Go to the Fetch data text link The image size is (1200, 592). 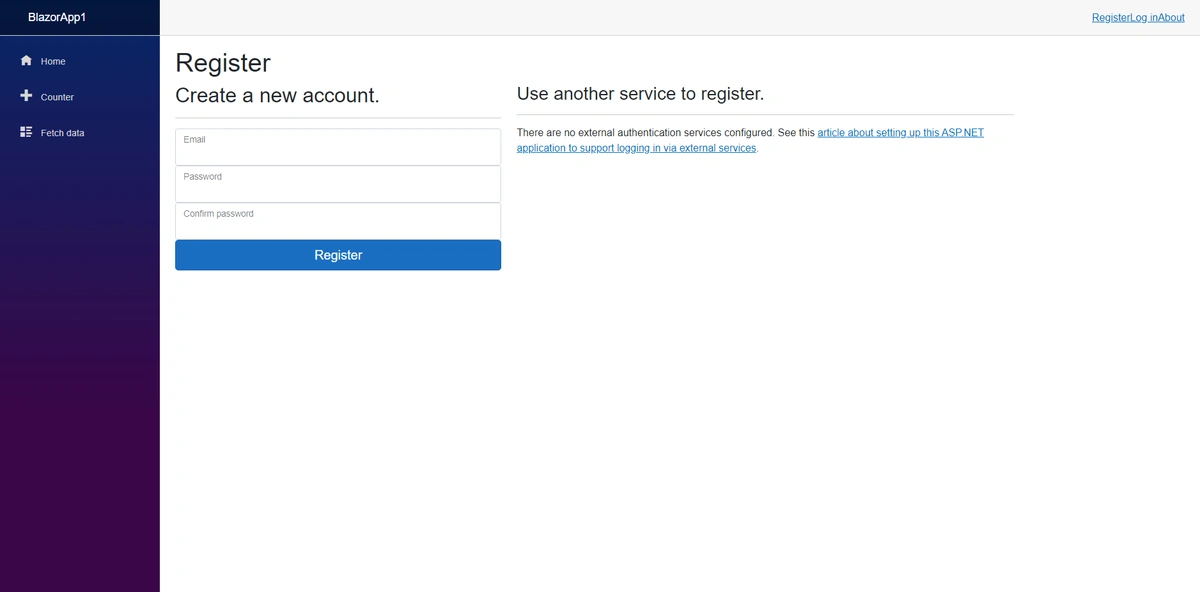[62, 133]
